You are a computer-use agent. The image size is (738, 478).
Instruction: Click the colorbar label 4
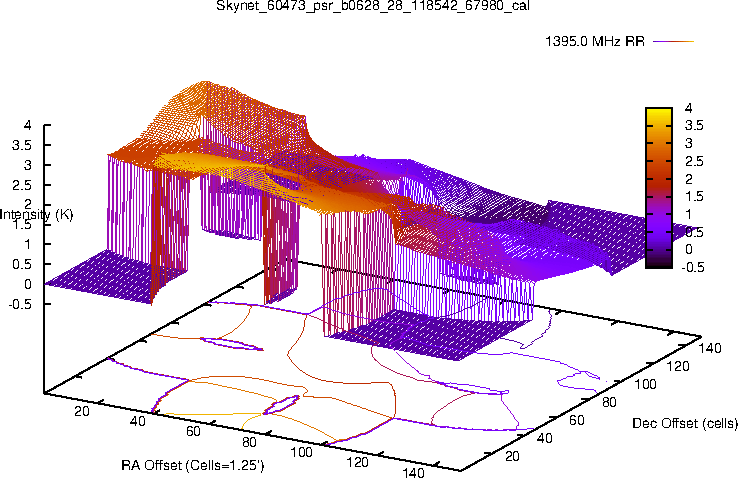tap(689, 108)
